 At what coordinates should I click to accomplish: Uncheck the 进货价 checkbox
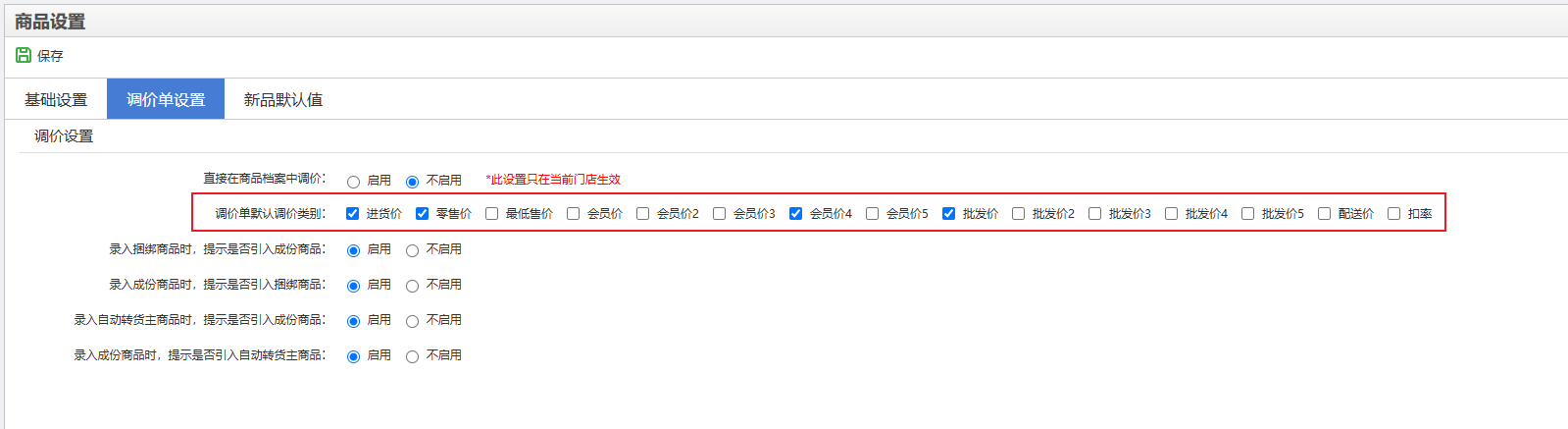[x=352, y=213]
